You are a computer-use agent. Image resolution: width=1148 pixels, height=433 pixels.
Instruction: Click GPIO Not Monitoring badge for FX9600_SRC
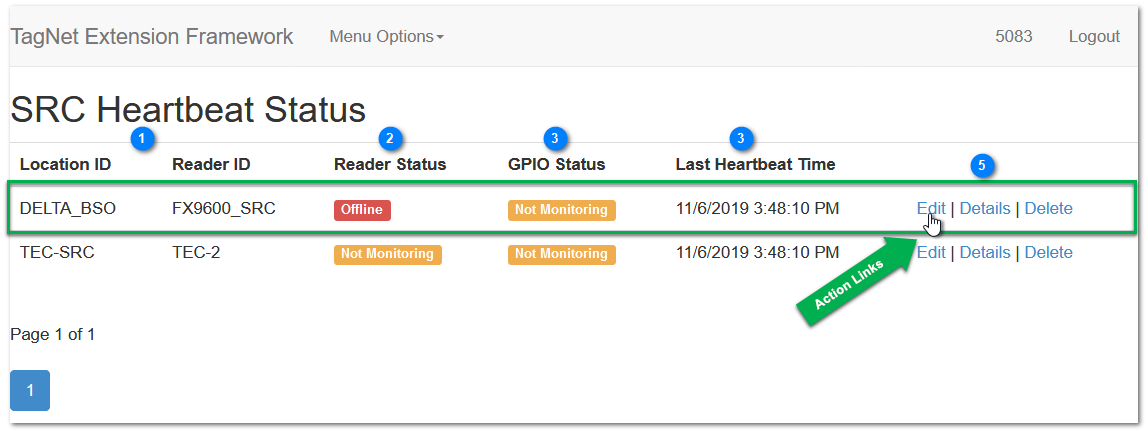562,210
